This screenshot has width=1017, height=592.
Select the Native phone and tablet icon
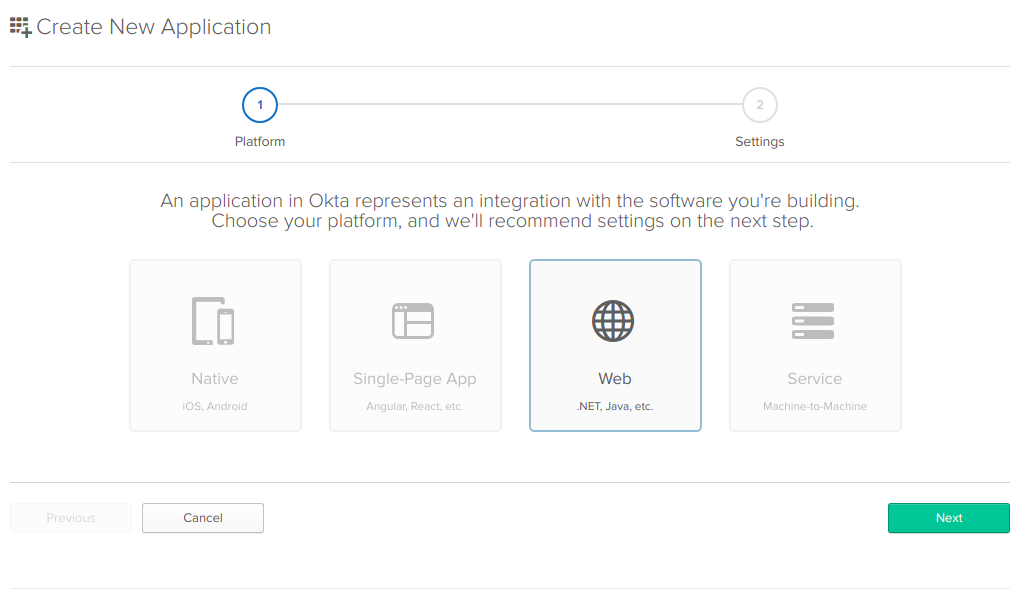[x=214, y=321]
